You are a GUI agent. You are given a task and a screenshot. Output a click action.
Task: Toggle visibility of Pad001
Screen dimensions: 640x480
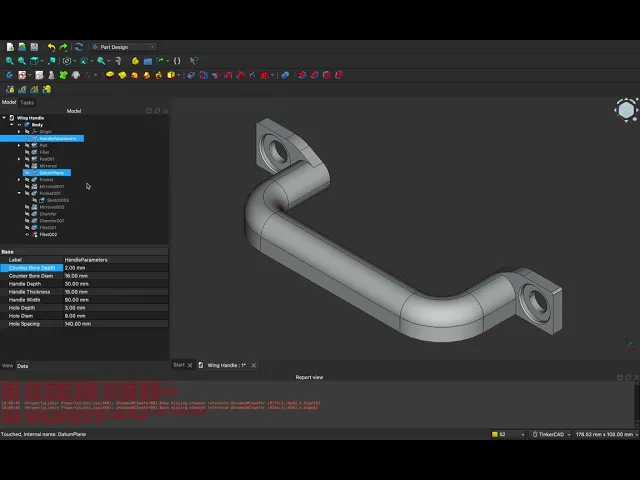tap(27, 159)
